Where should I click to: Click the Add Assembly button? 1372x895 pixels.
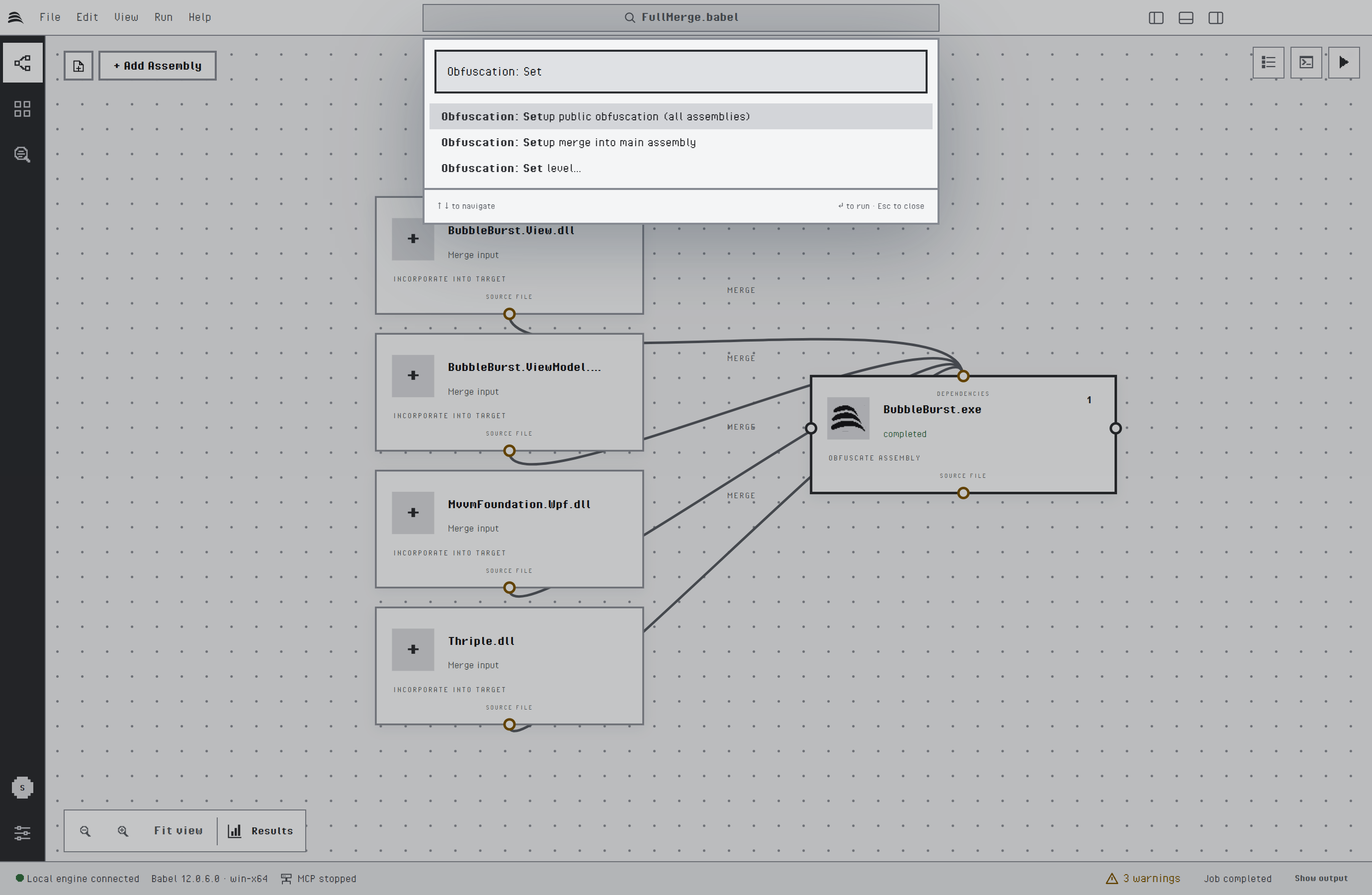pos(158,66)
